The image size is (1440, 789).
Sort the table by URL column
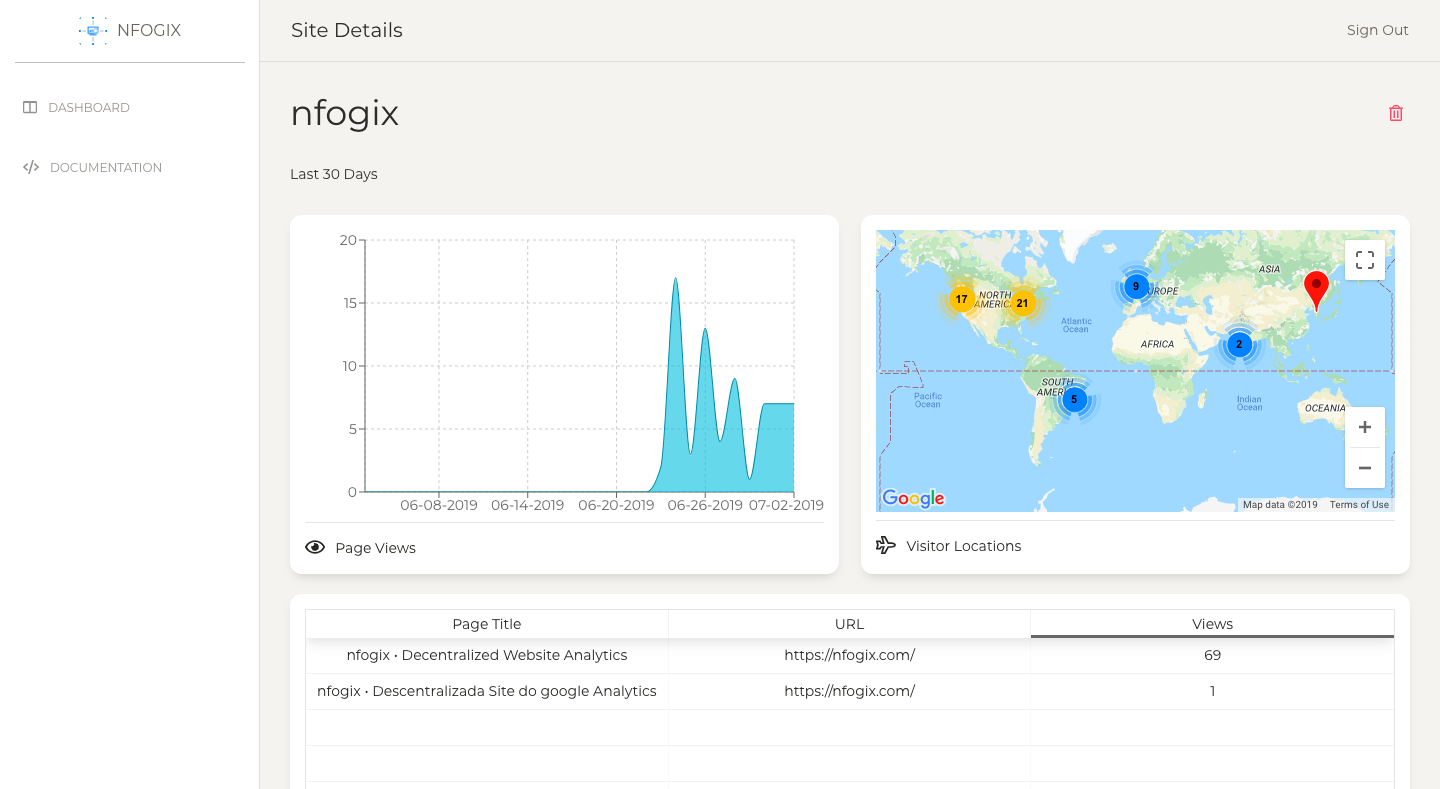[x=849, y=624]
